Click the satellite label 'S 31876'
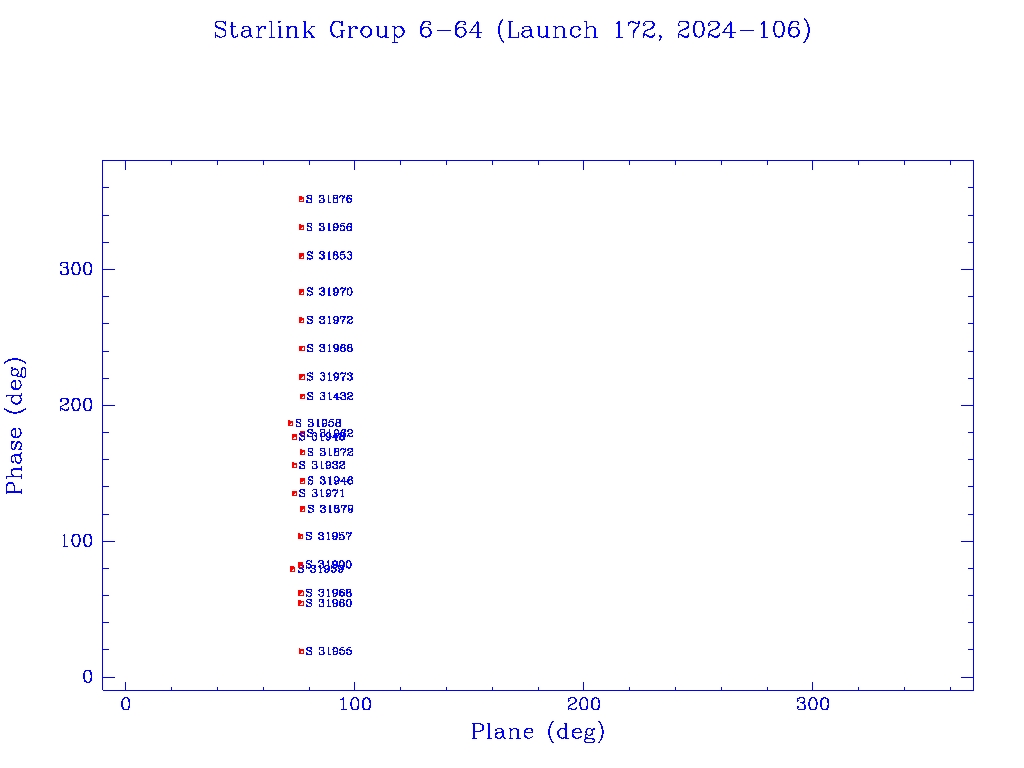Screen dimensions: 1024x768 (x=329, y=199)
